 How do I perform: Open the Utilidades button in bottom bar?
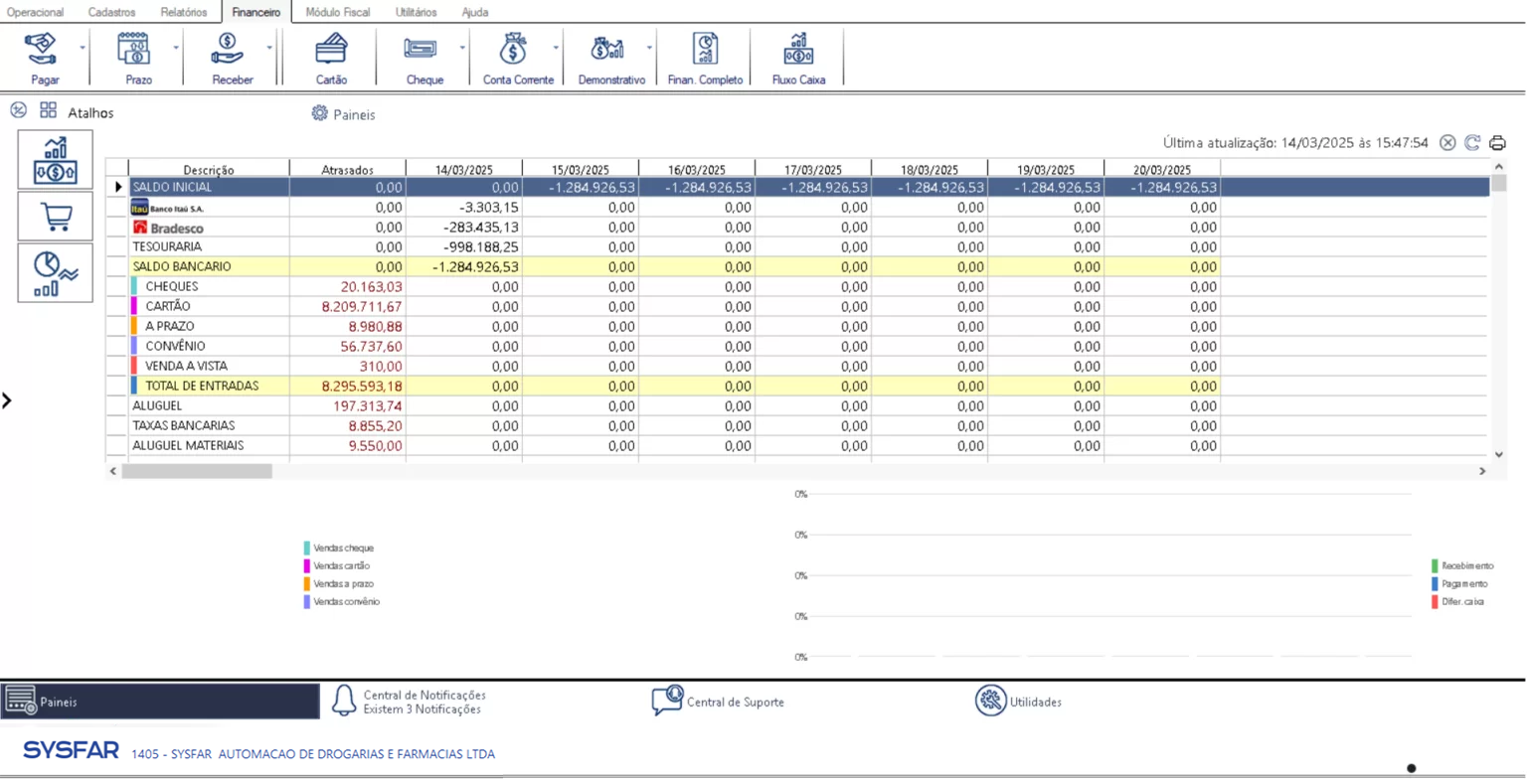coord(1019,702)
